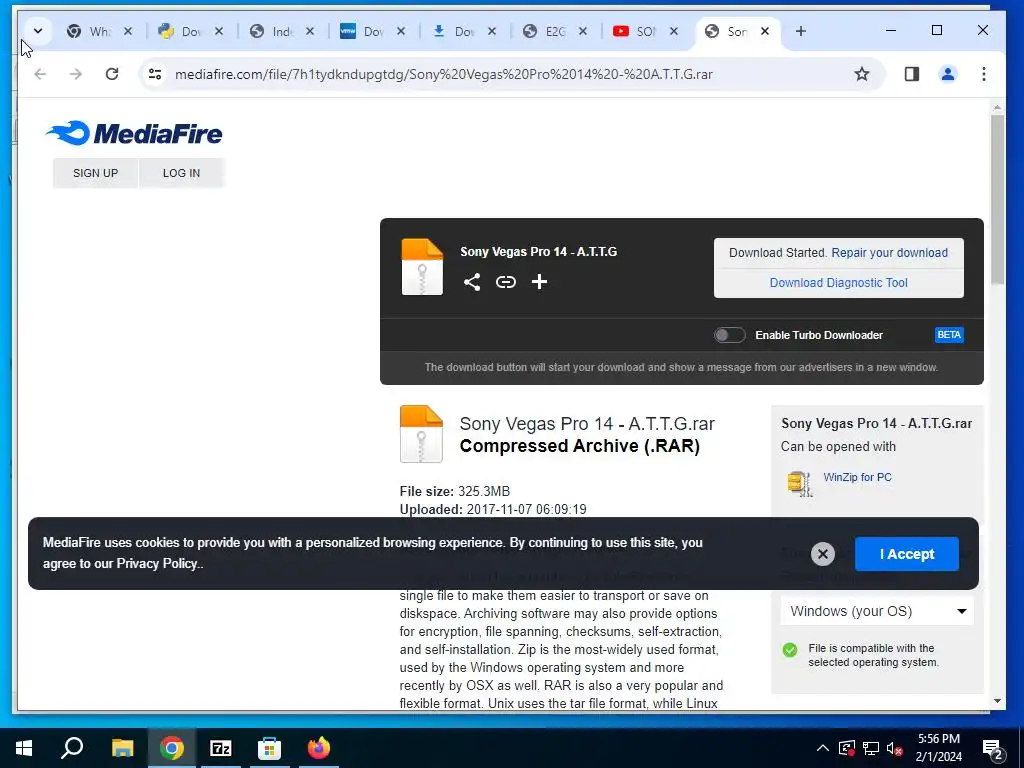Screen dimensions: 1024x768
Task: Click the RAR file icon beside Compressed Archive
Action: point(421,434)
